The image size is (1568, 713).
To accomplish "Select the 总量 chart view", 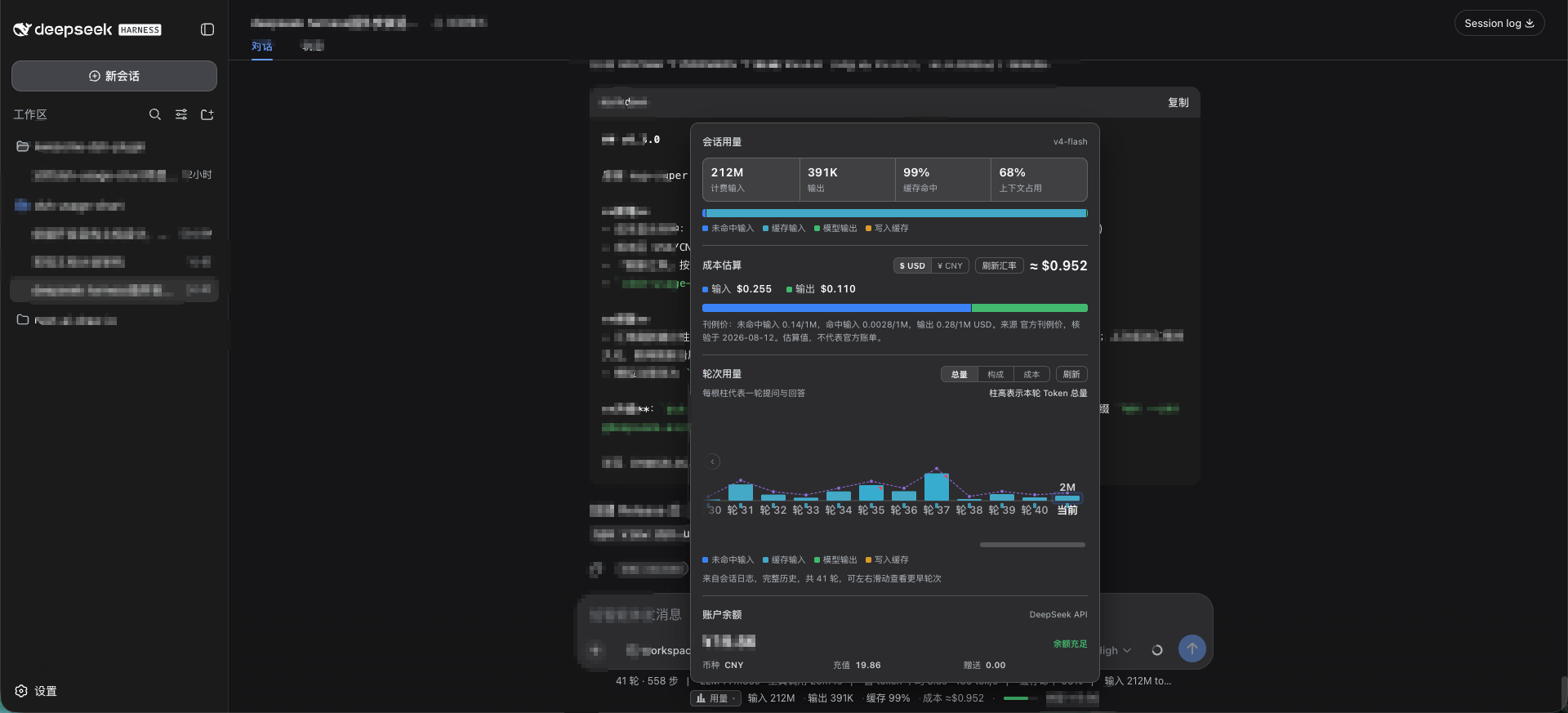I will pyautogui.click(x=960, y=374).
